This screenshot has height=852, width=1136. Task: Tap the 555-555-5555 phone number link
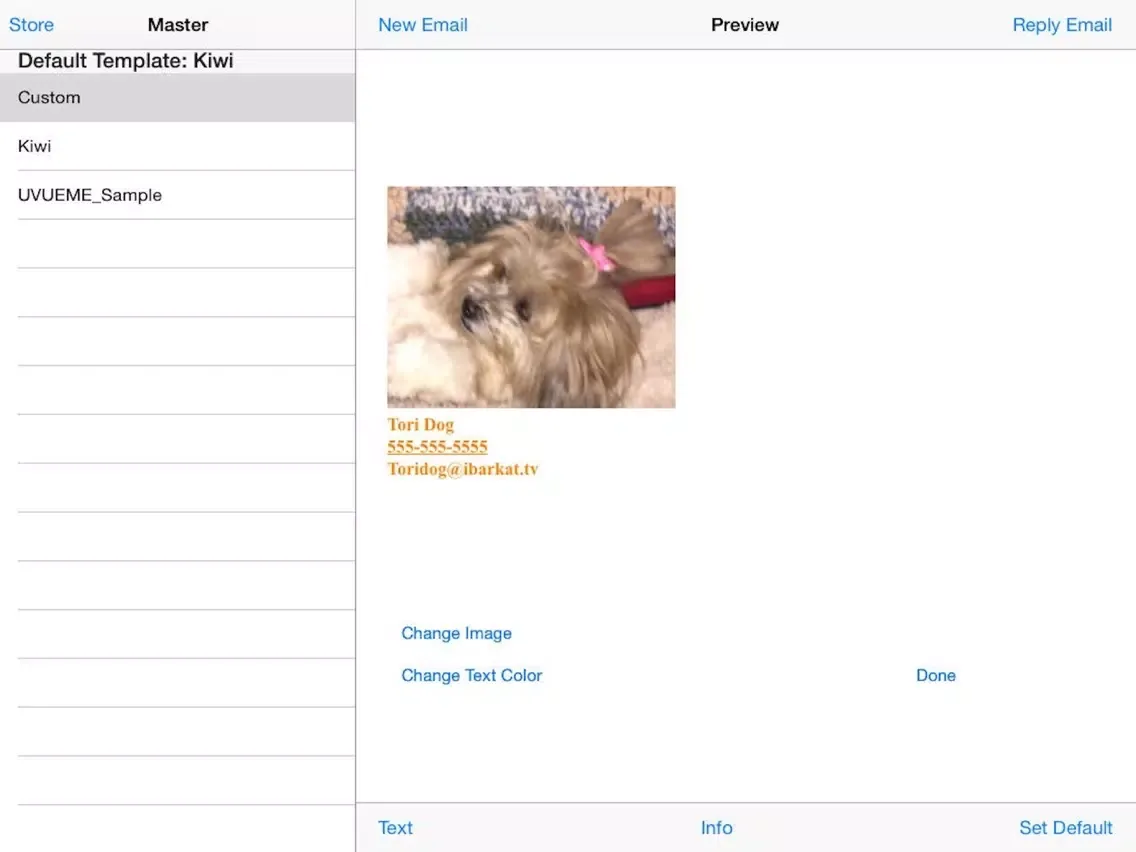437,447
